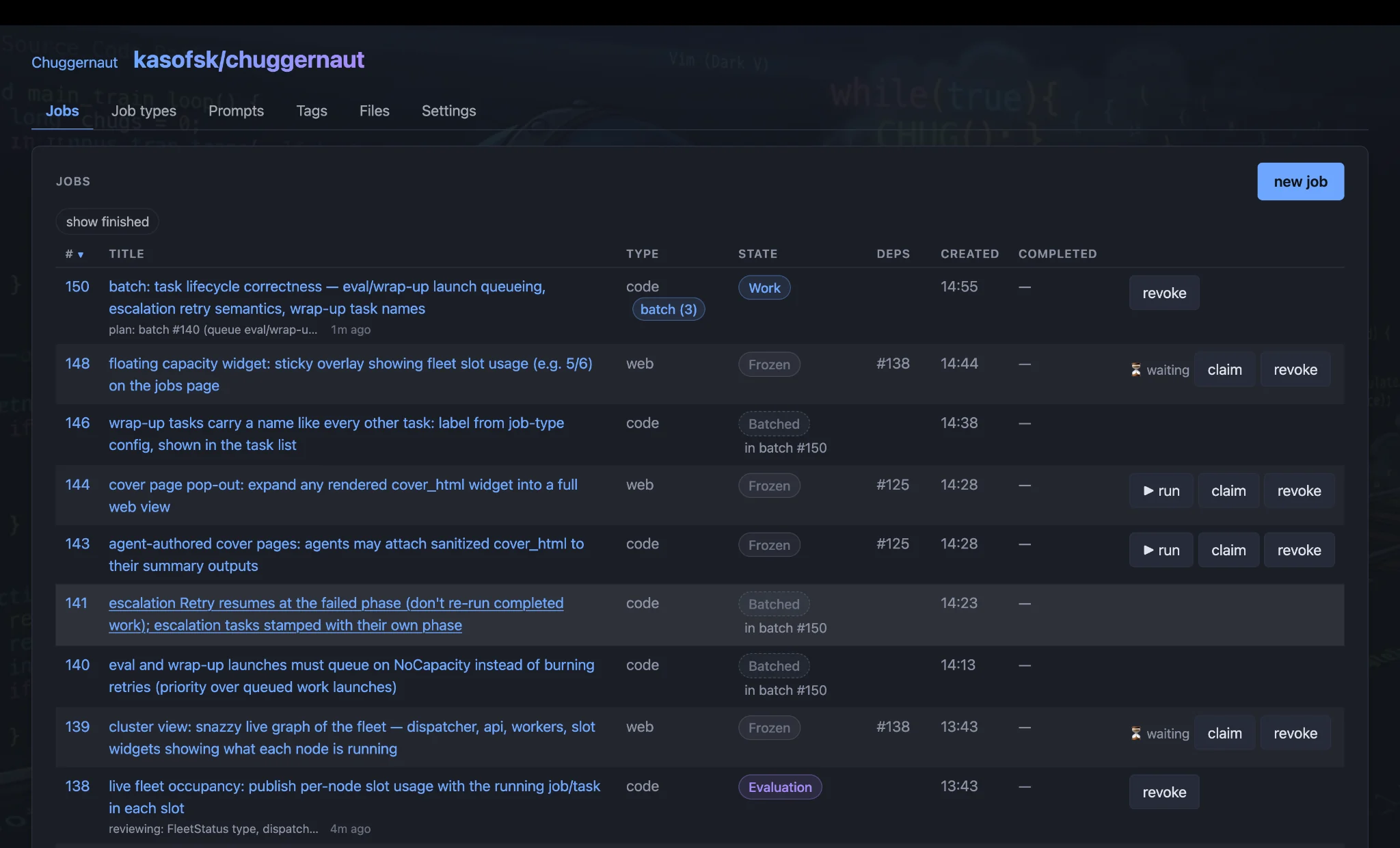This screenshot has width=1400, height=848.
Task: Run job 143 agent-authored cover pages
Action: point(1161,551)
